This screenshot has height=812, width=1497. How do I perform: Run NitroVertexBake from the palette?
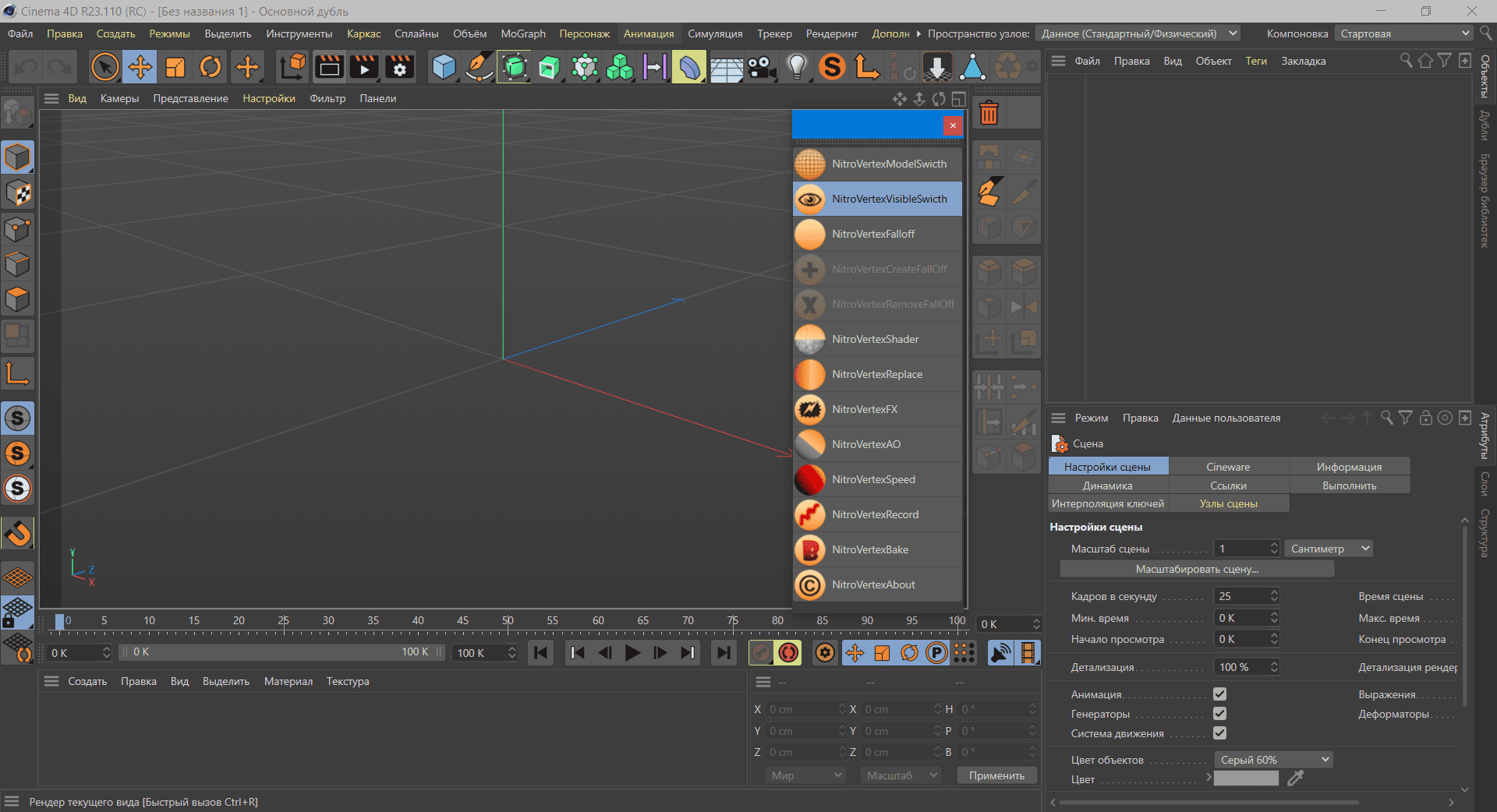(x=878, y=549)
